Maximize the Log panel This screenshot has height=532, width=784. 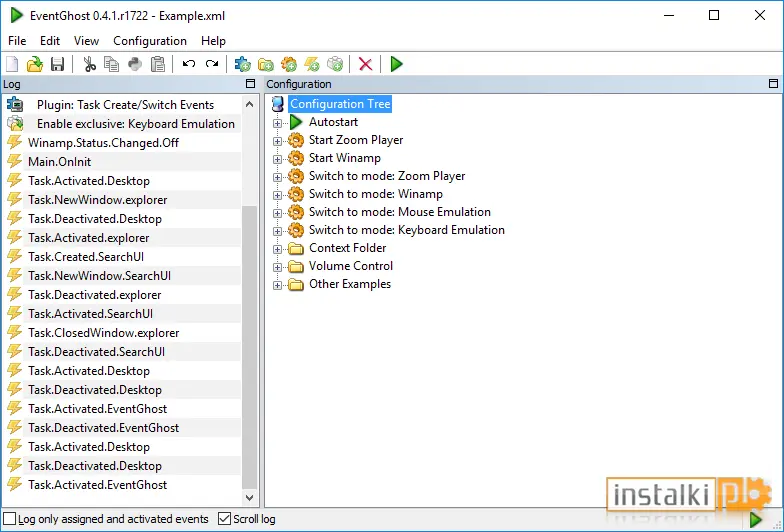coord(250,84)
